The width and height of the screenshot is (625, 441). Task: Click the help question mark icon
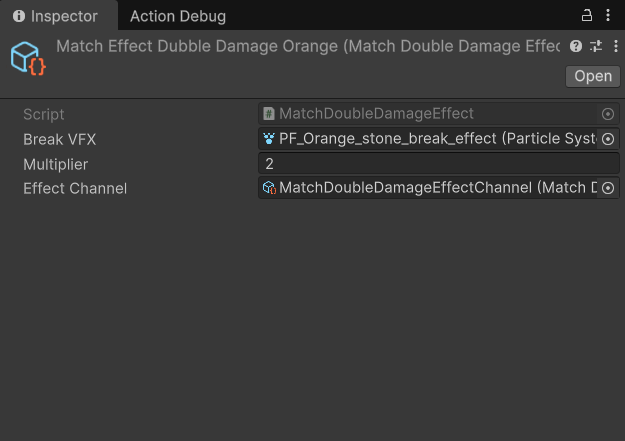pos(576,46)
